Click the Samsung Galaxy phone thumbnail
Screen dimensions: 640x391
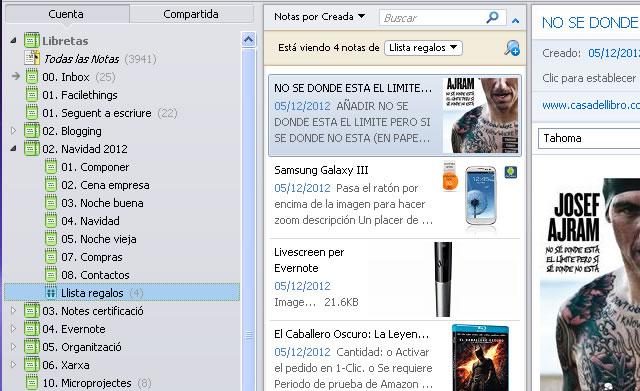click(481, 195)
